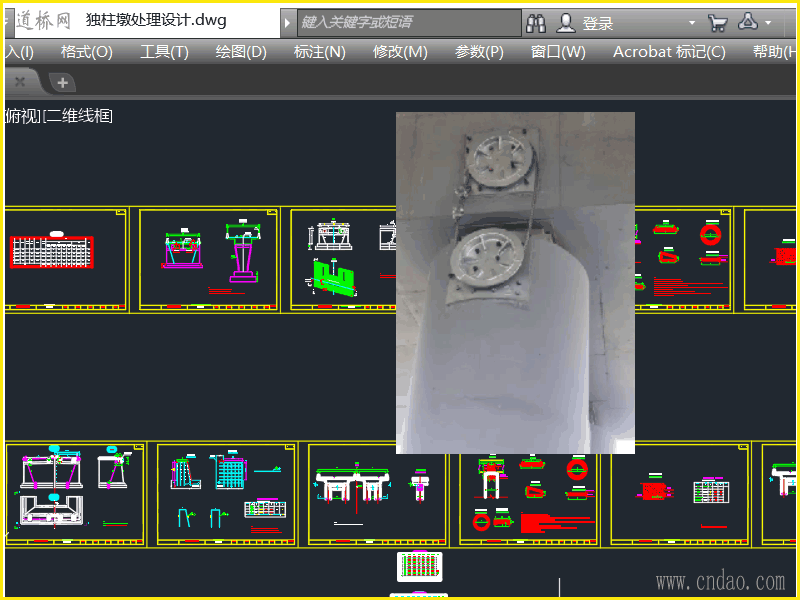Screen dimensions: 800x600
Task: Open the 标注(N) menu
Action: click(319, 52)
